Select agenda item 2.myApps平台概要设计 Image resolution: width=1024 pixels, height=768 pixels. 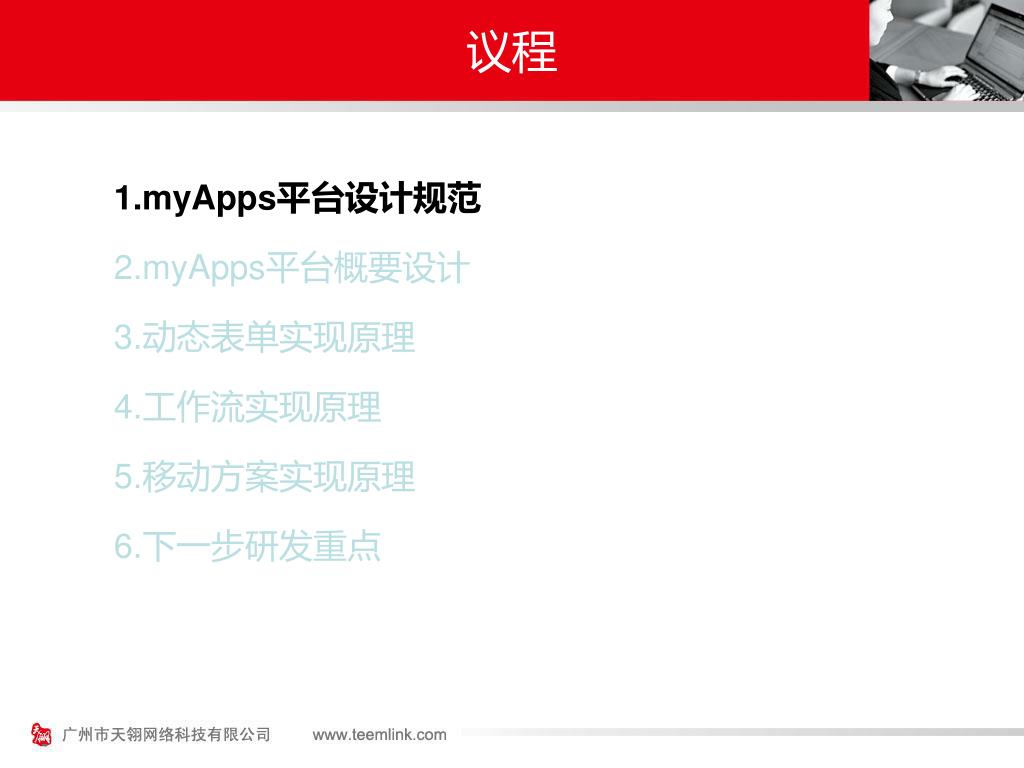(x=292, y=268)
